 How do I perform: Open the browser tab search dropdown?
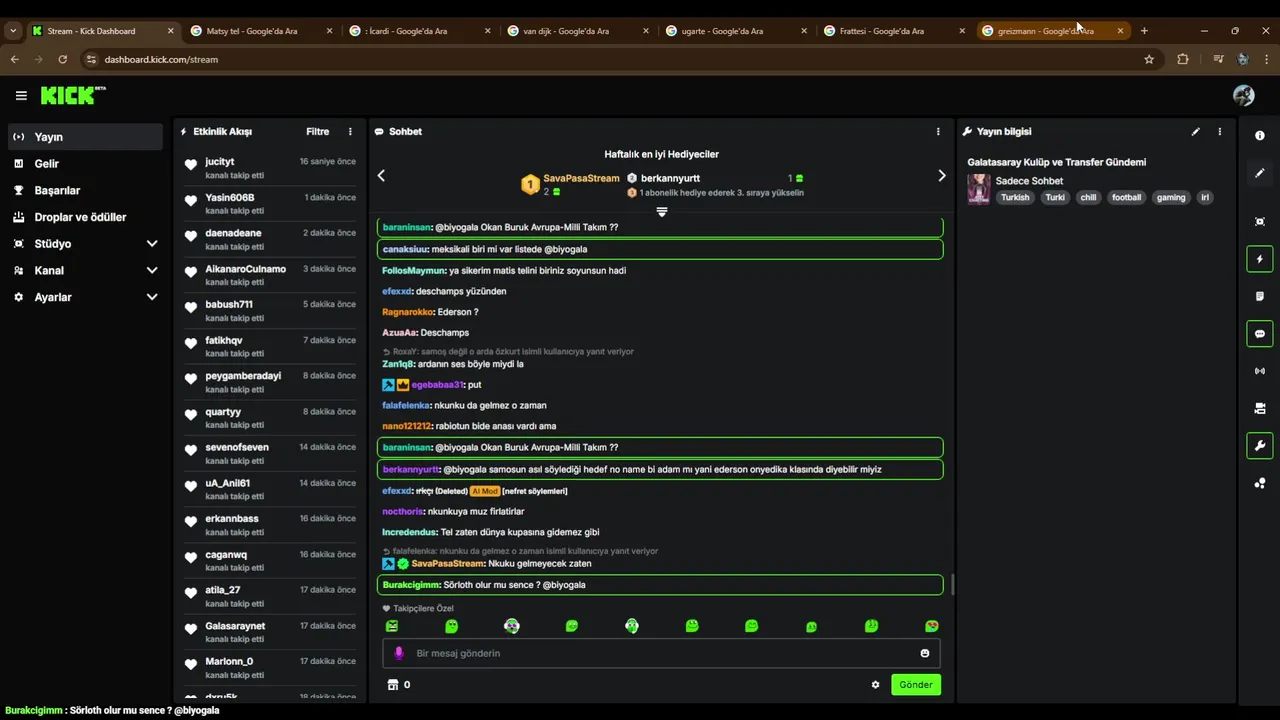click(13, 31)
